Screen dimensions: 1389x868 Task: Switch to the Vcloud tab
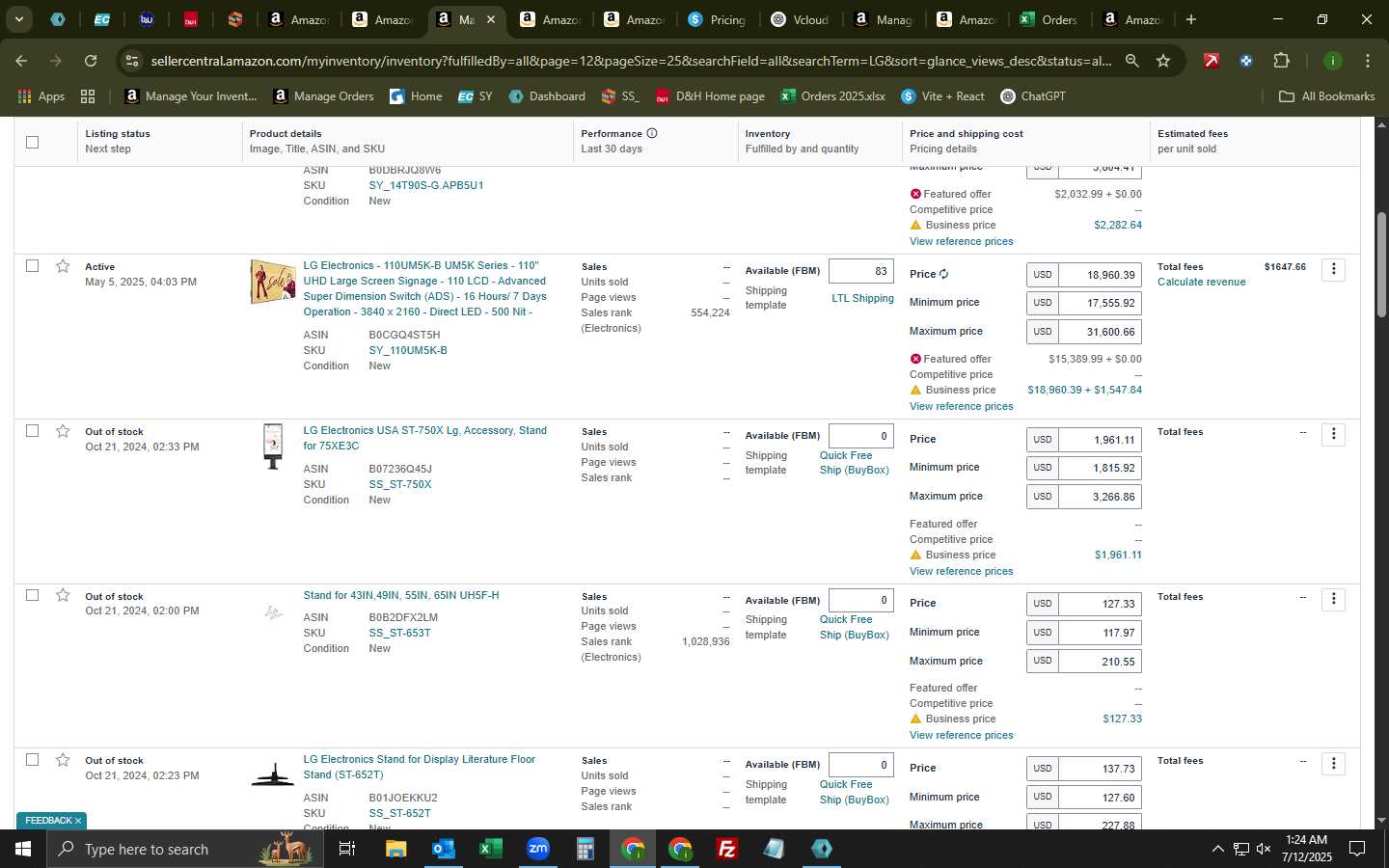pos(801,19)
